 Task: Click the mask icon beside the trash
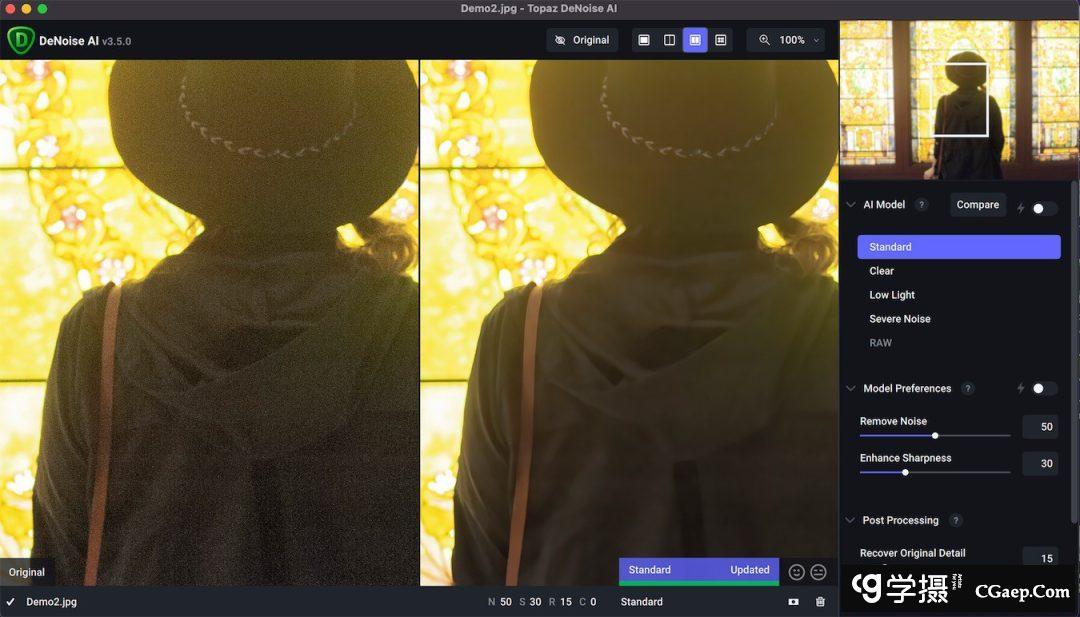[x=793, y=602]
